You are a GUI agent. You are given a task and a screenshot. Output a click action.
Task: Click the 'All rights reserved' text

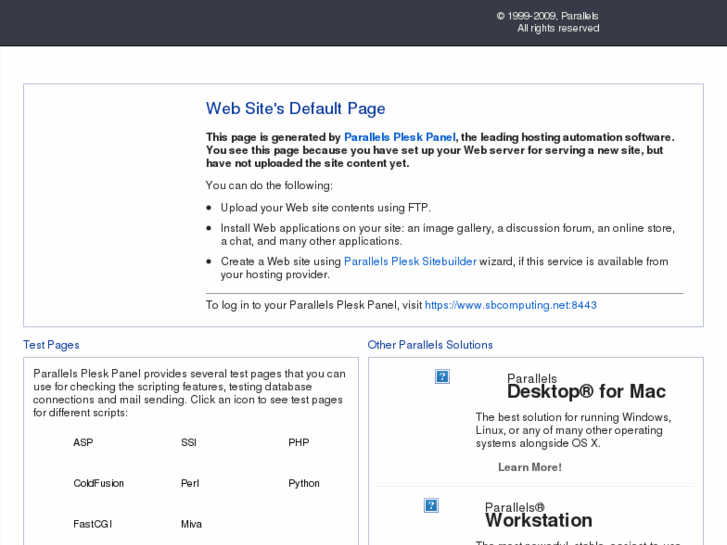tap(558, 28)
